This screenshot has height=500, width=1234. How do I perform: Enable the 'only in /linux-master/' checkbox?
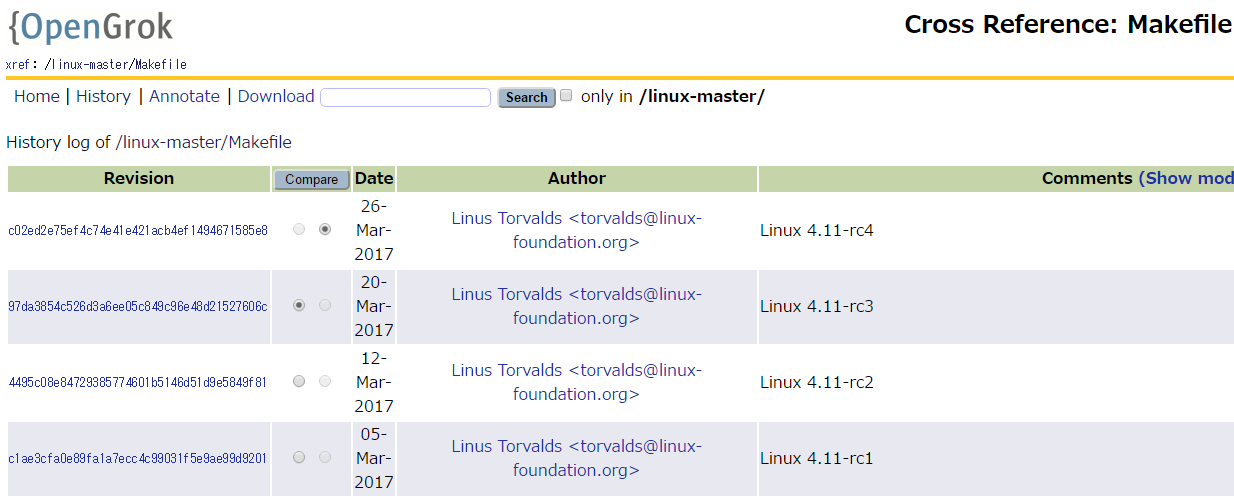point(566,96)
